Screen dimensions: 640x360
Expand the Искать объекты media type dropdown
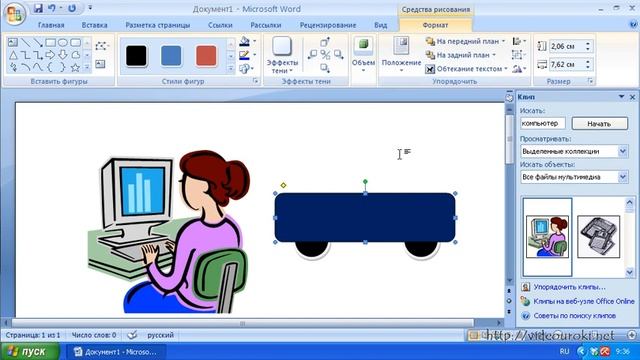(622, 177)
